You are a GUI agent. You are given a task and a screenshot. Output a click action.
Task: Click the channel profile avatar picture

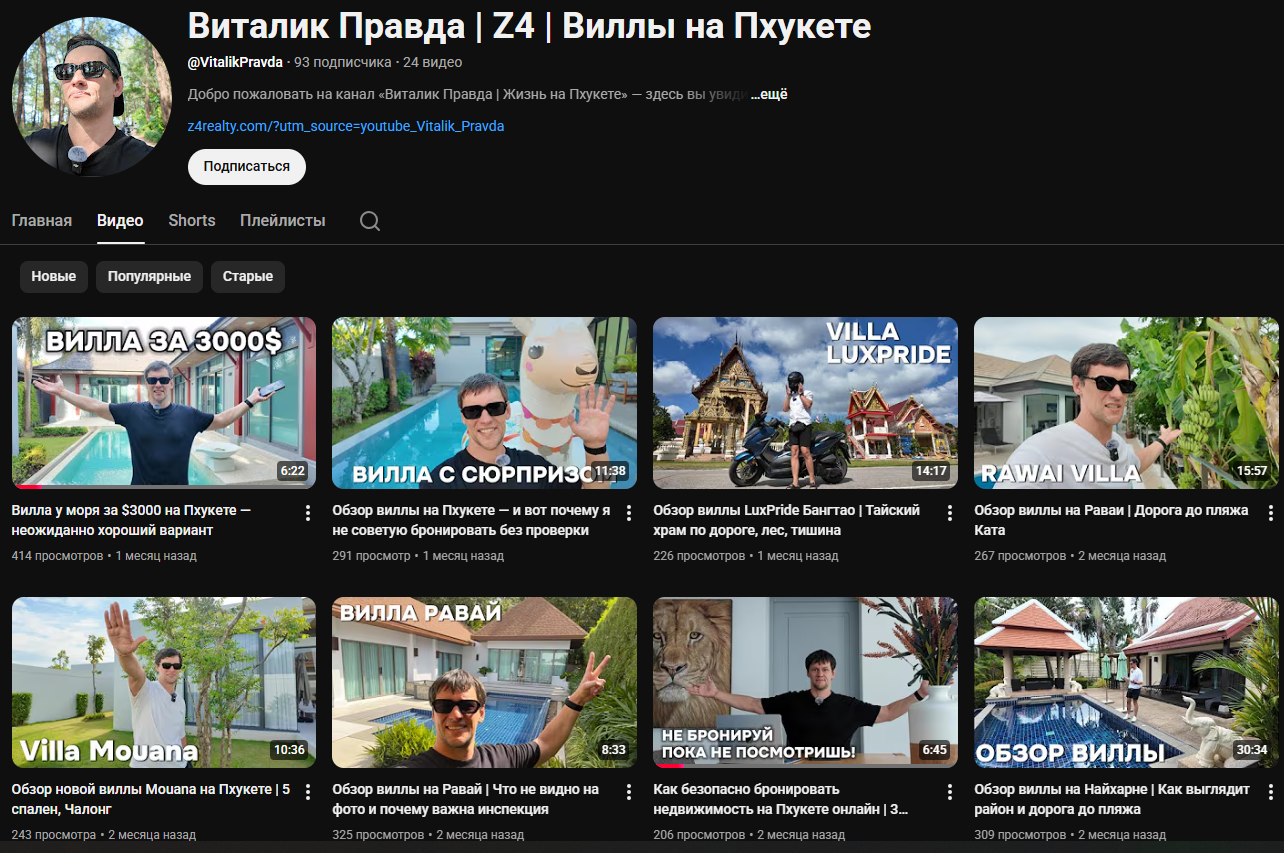(92, 96)
